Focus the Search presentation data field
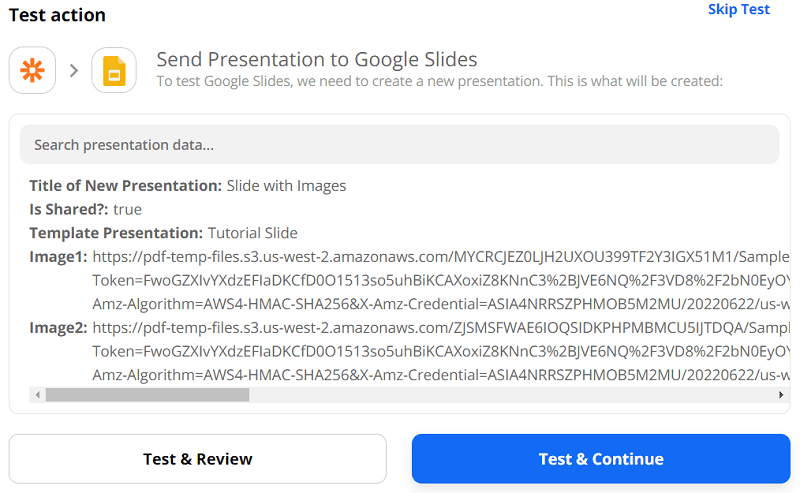Viewport: 800px width, 493px height. pos(399,144)
